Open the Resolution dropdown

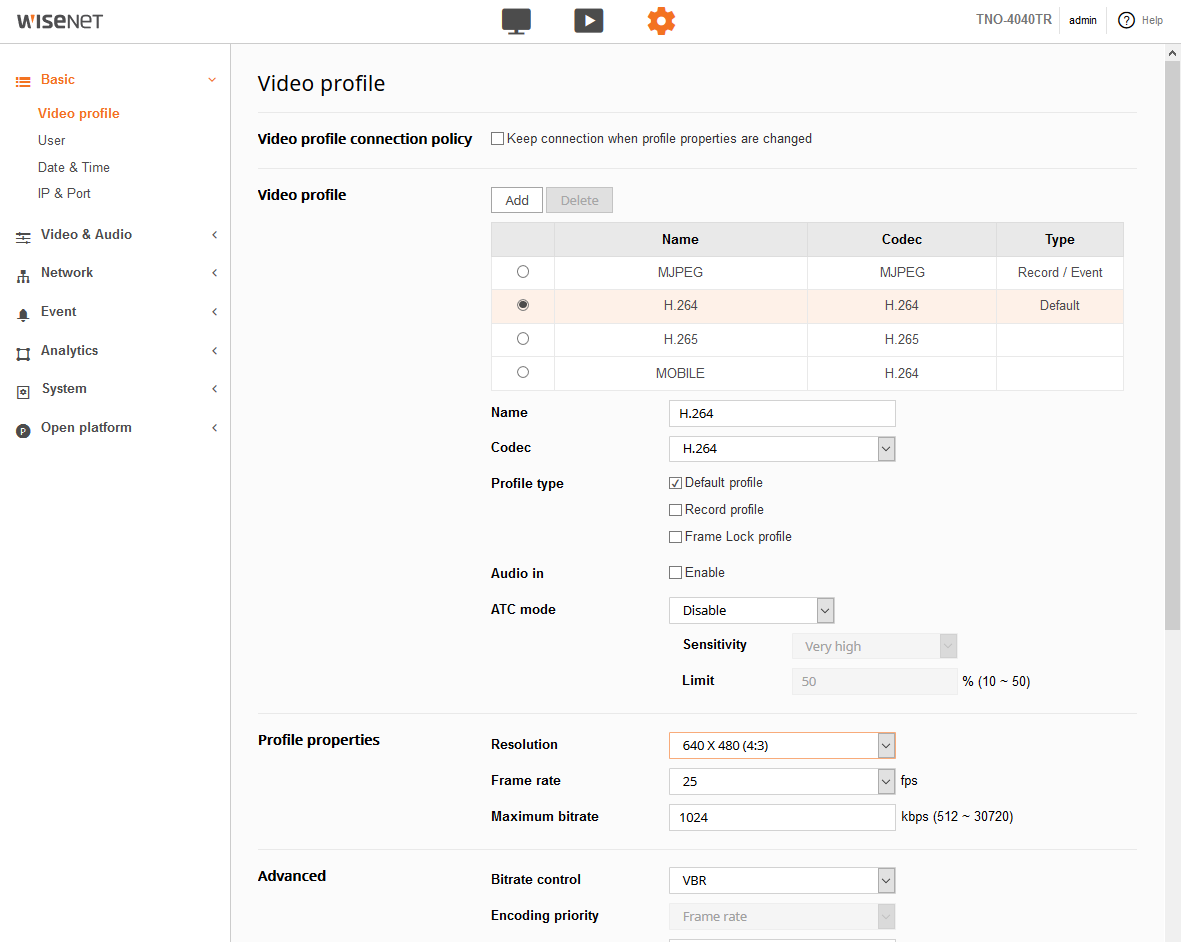coord(782,746)
